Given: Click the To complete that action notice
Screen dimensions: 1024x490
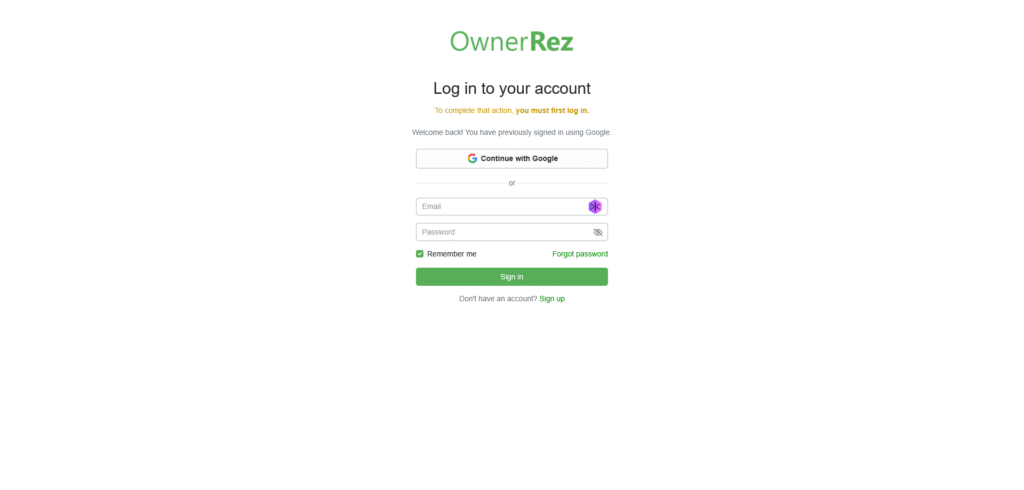Looking at the screenshot, I should pyautogui.click(x=512, y=110).
